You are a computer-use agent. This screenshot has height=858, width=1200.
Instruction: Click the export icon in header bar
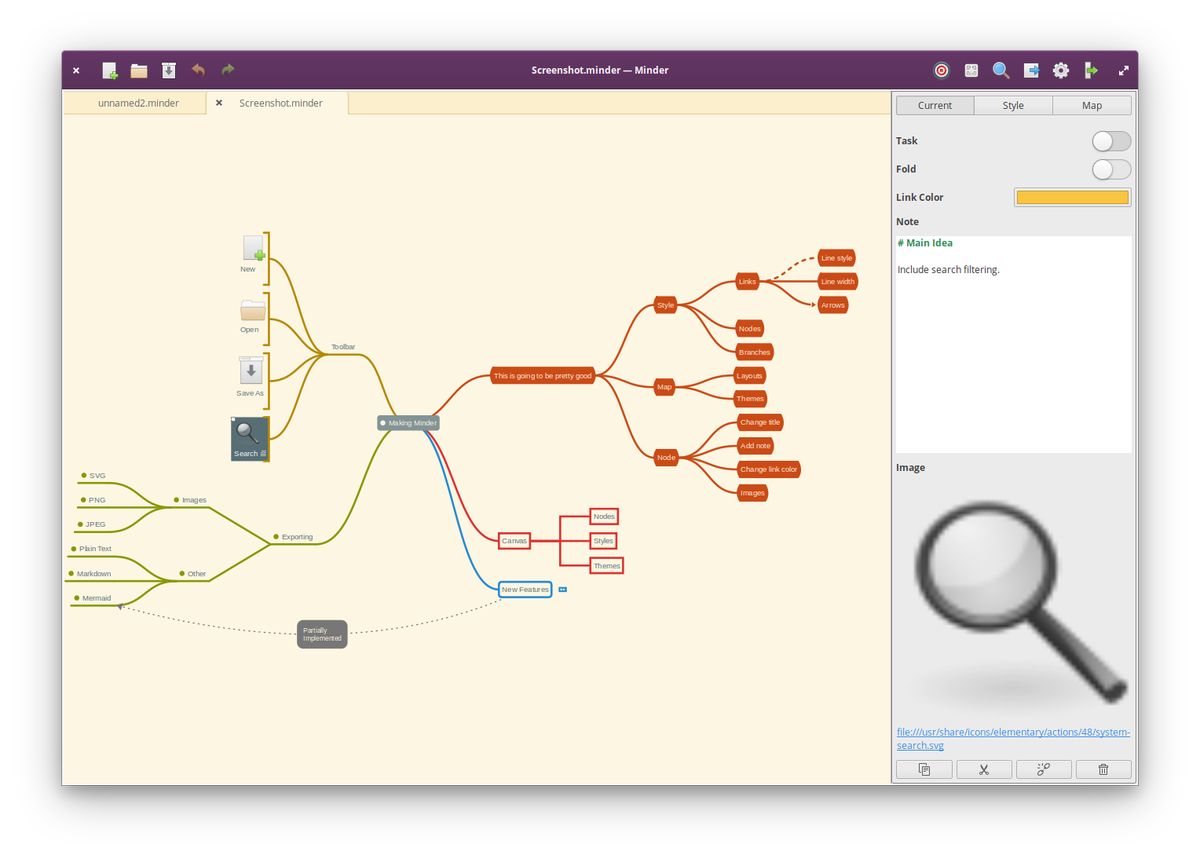(x=1031, y=70)
